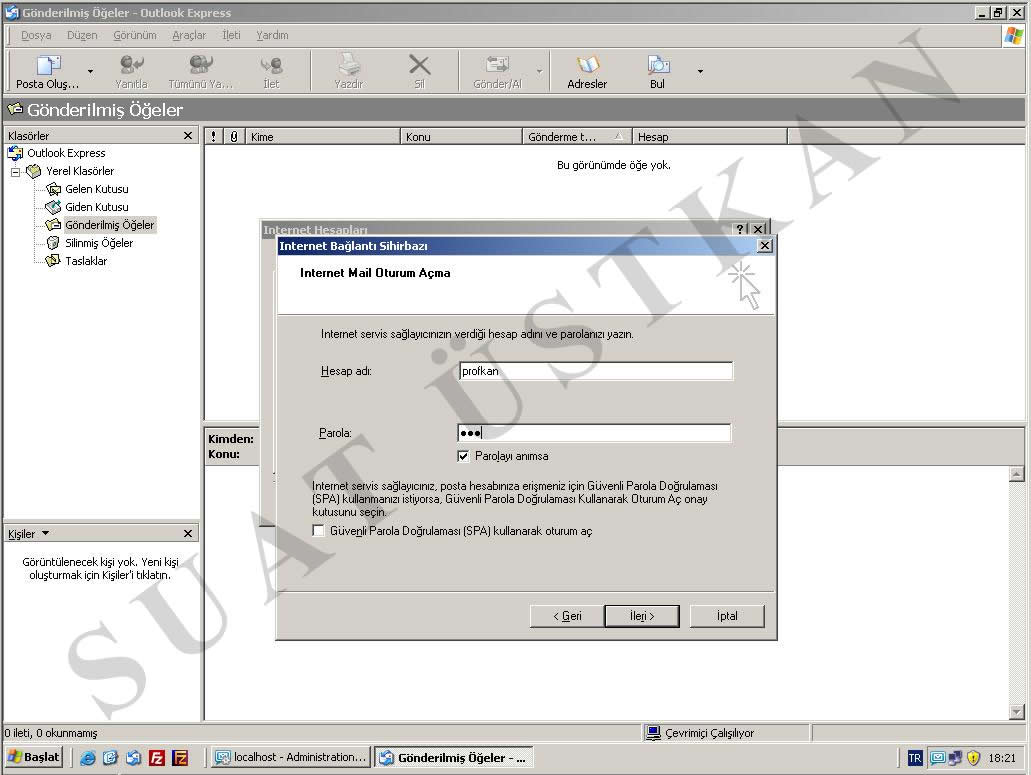The image size is (1031, 775).
Task: Select the Gönderilmiş Öğeler folder
Action: coord(109,225)
